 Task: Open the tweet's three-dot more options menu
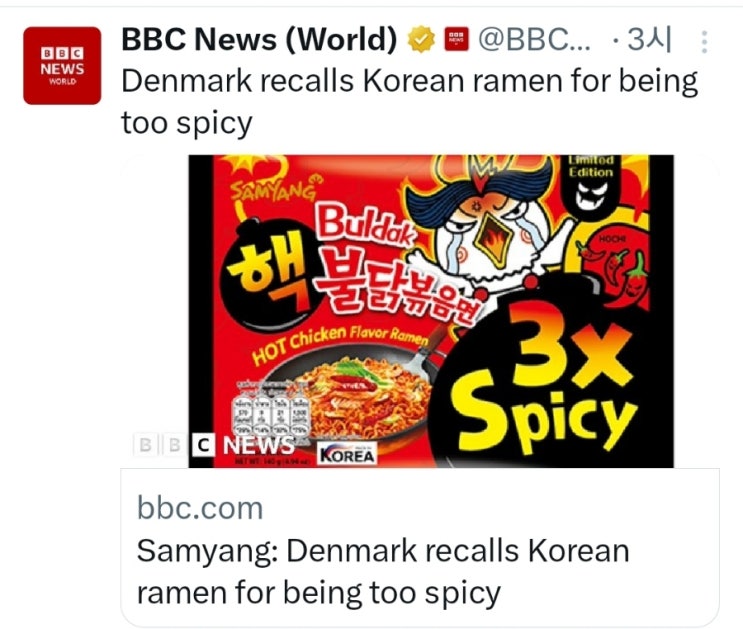pos(705,42)
